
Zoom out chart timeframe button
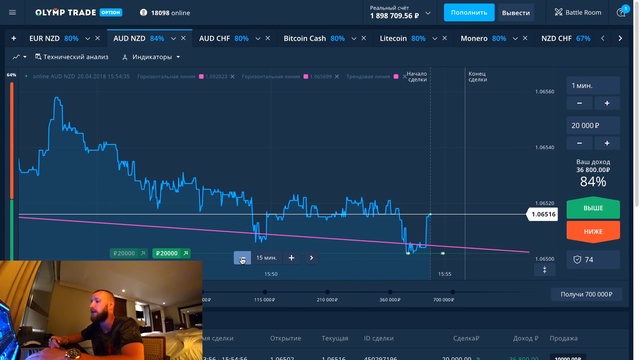pos(242,258)
